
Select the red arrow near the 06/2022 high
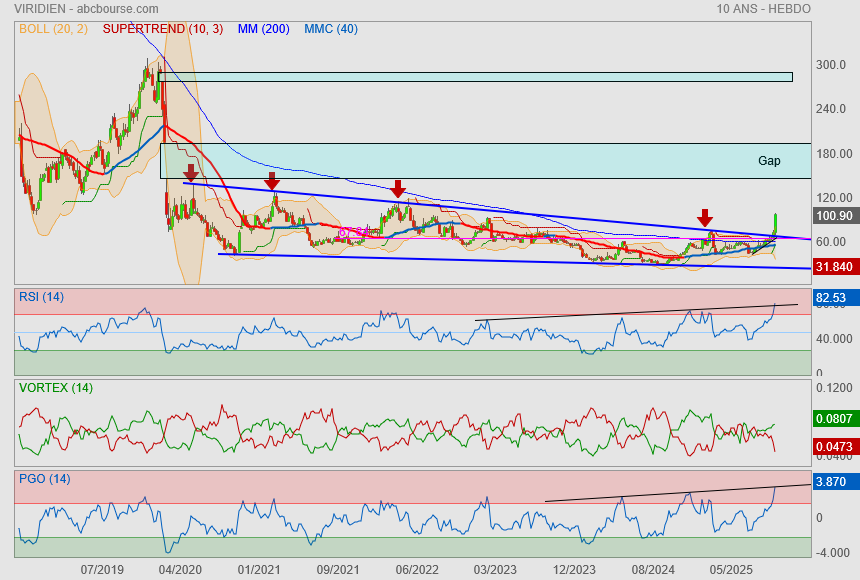click(398, 188)
